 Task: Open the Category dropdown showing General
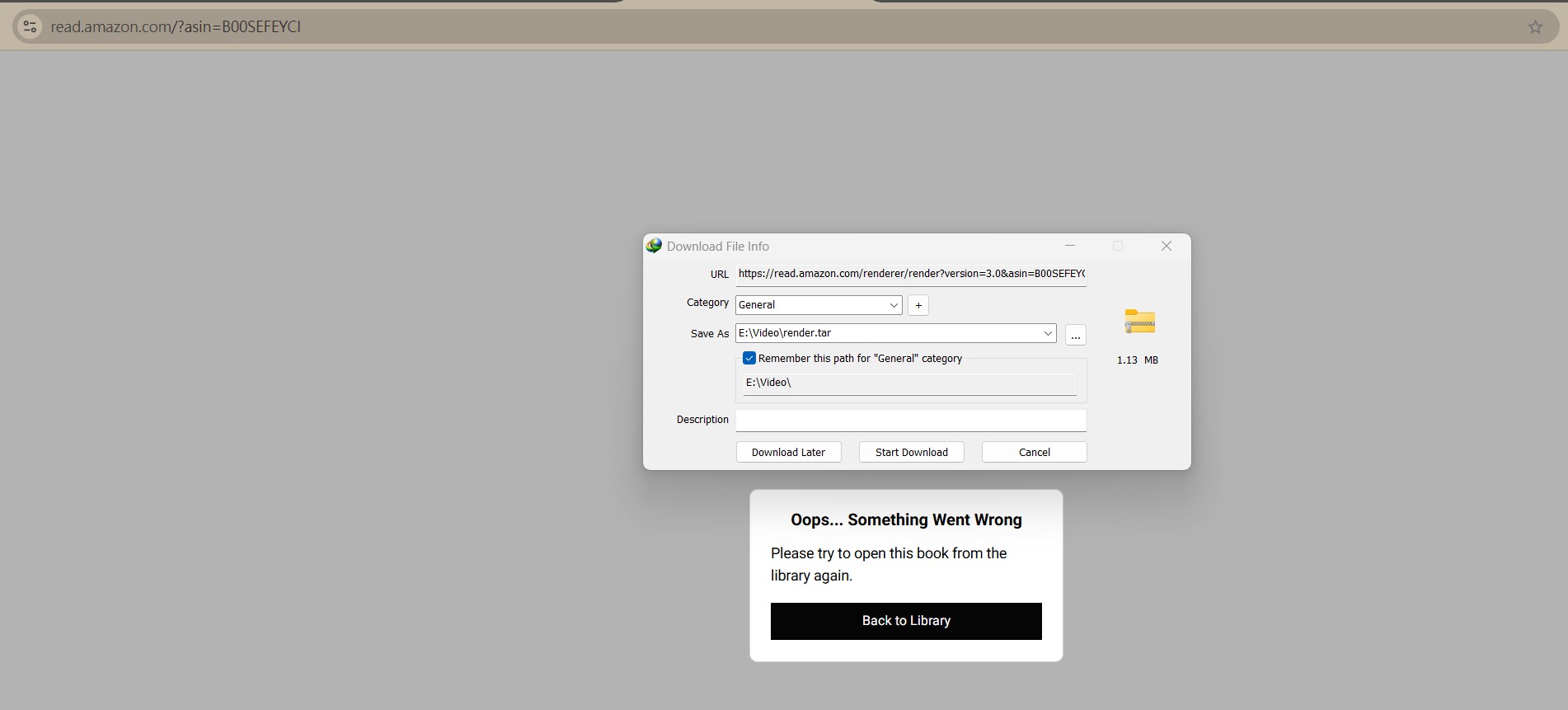click(x=818, y=305)
